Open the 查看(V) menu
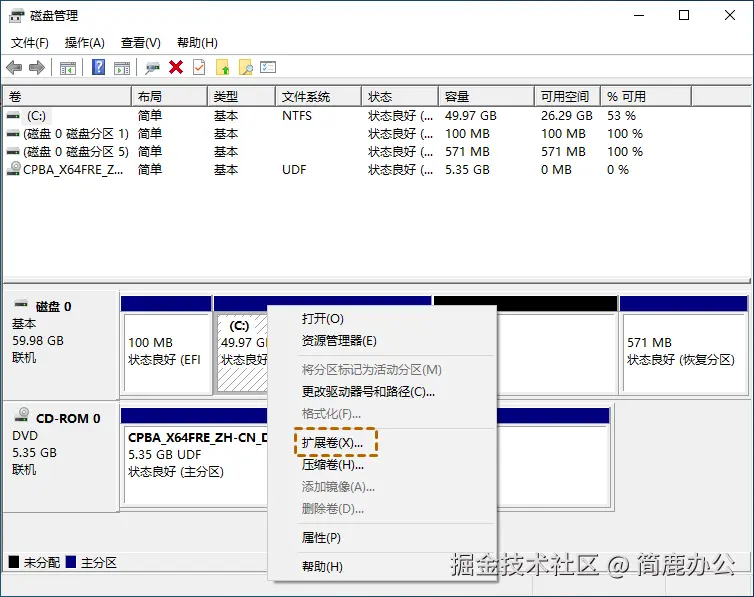Image resolution: width=754 pixels, height=597 pixels. 141,43
